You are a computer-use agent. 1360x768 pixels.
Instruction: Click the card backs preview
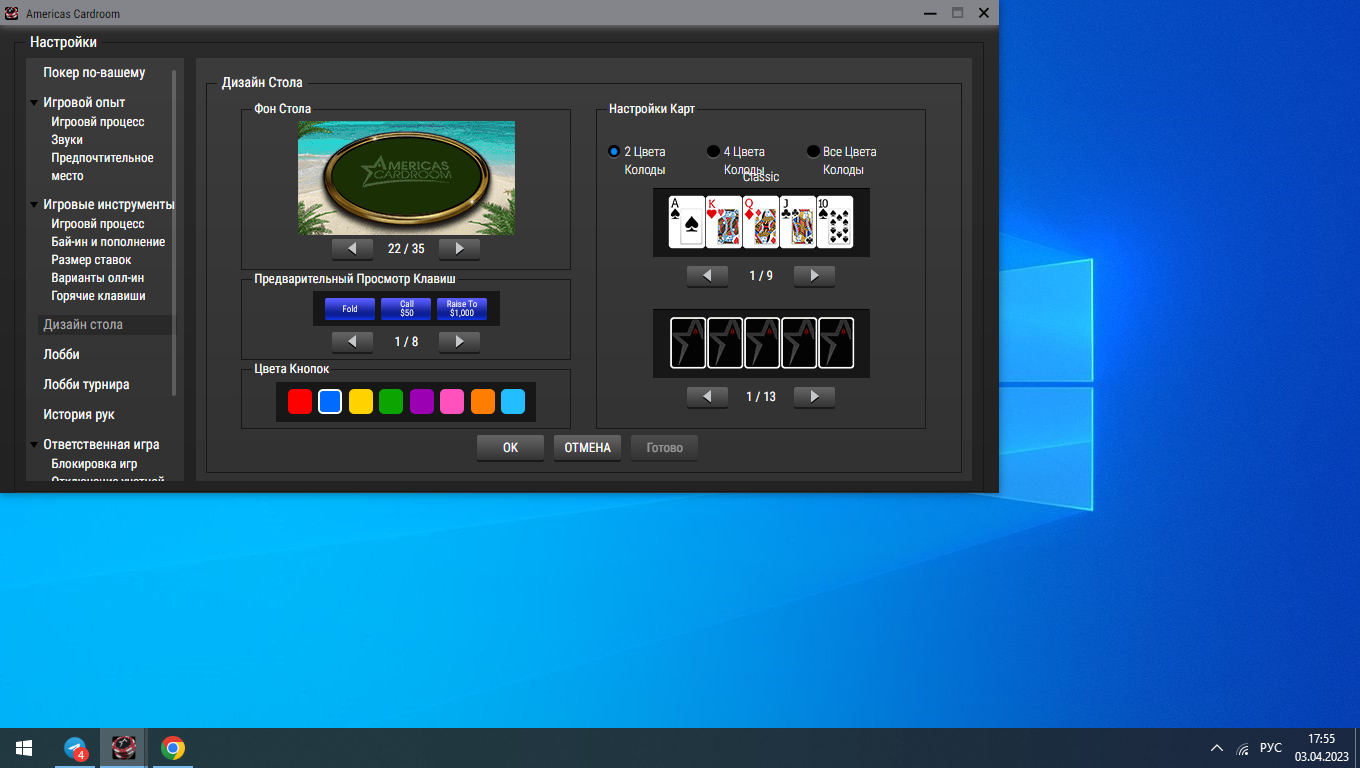tap(761, 343)
